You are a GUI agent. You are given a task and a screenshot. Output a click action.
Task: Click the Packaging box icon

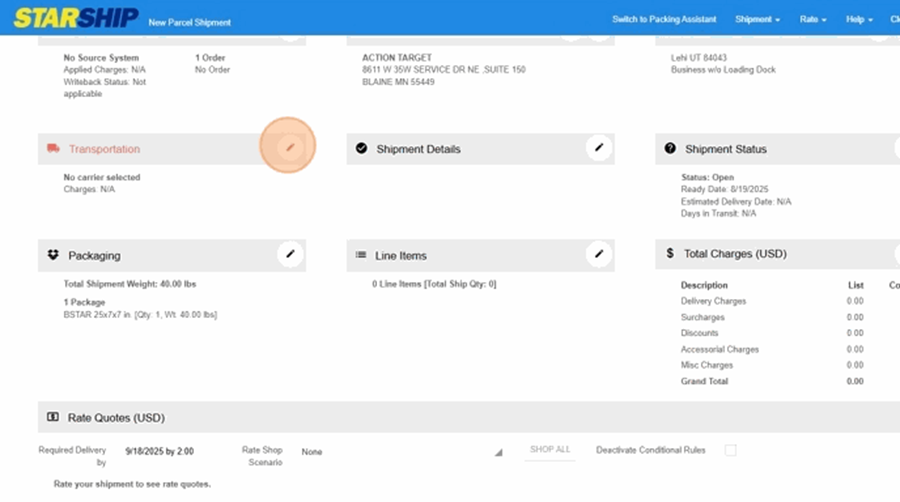(53, 255)
